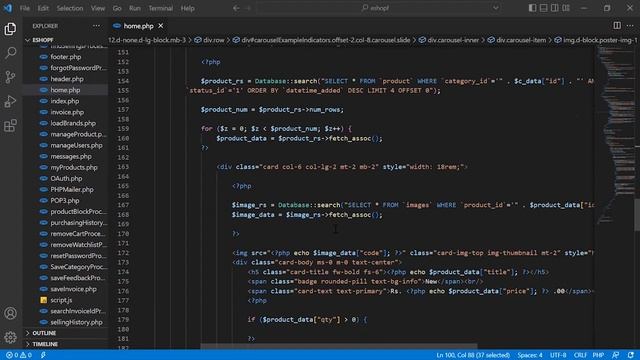Toggle the secondary side bar layout icon
Image resolution: width=640 pixels, height=360 pixels.
click(x=554, y=8)
